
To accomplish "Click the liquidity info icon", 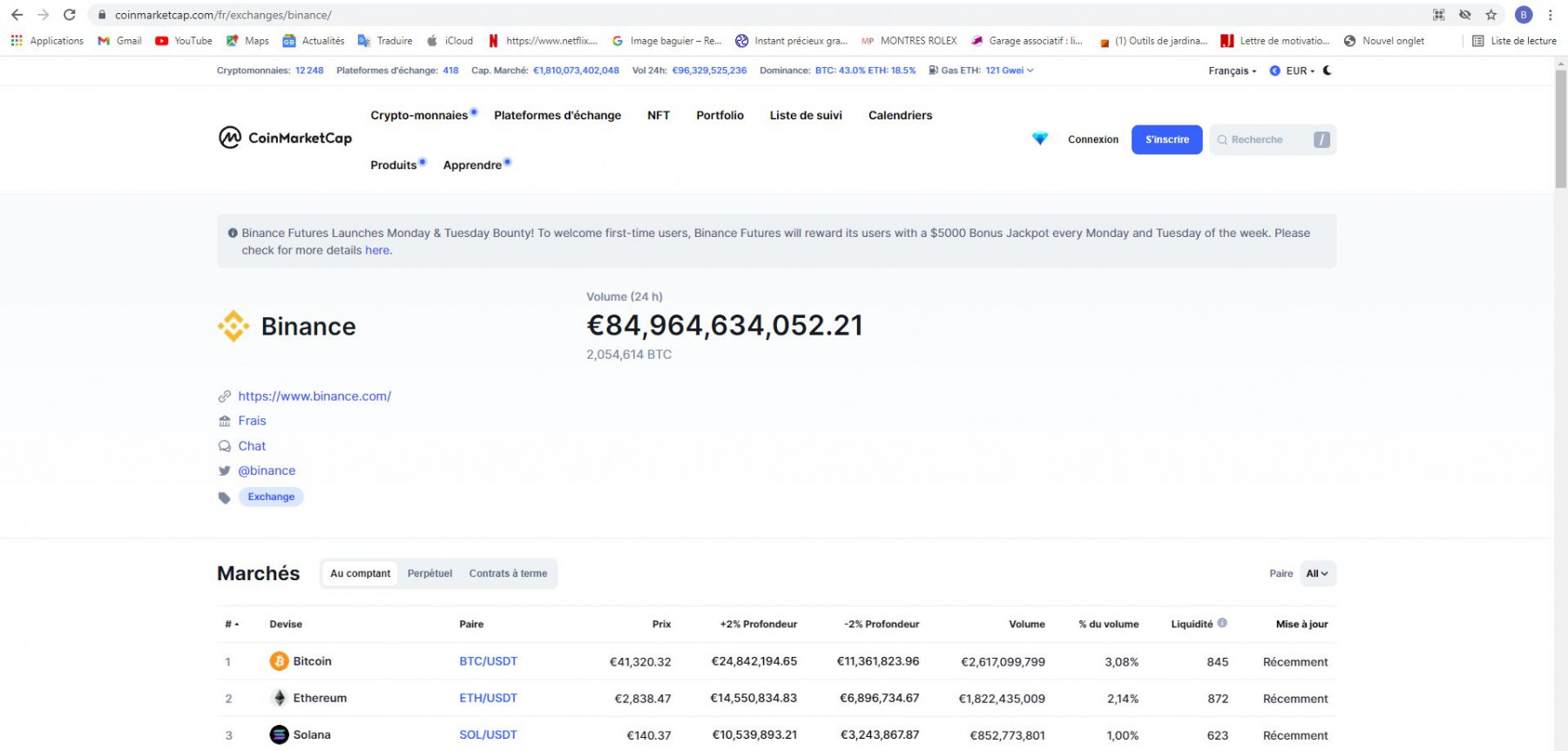I will 1222,623.
